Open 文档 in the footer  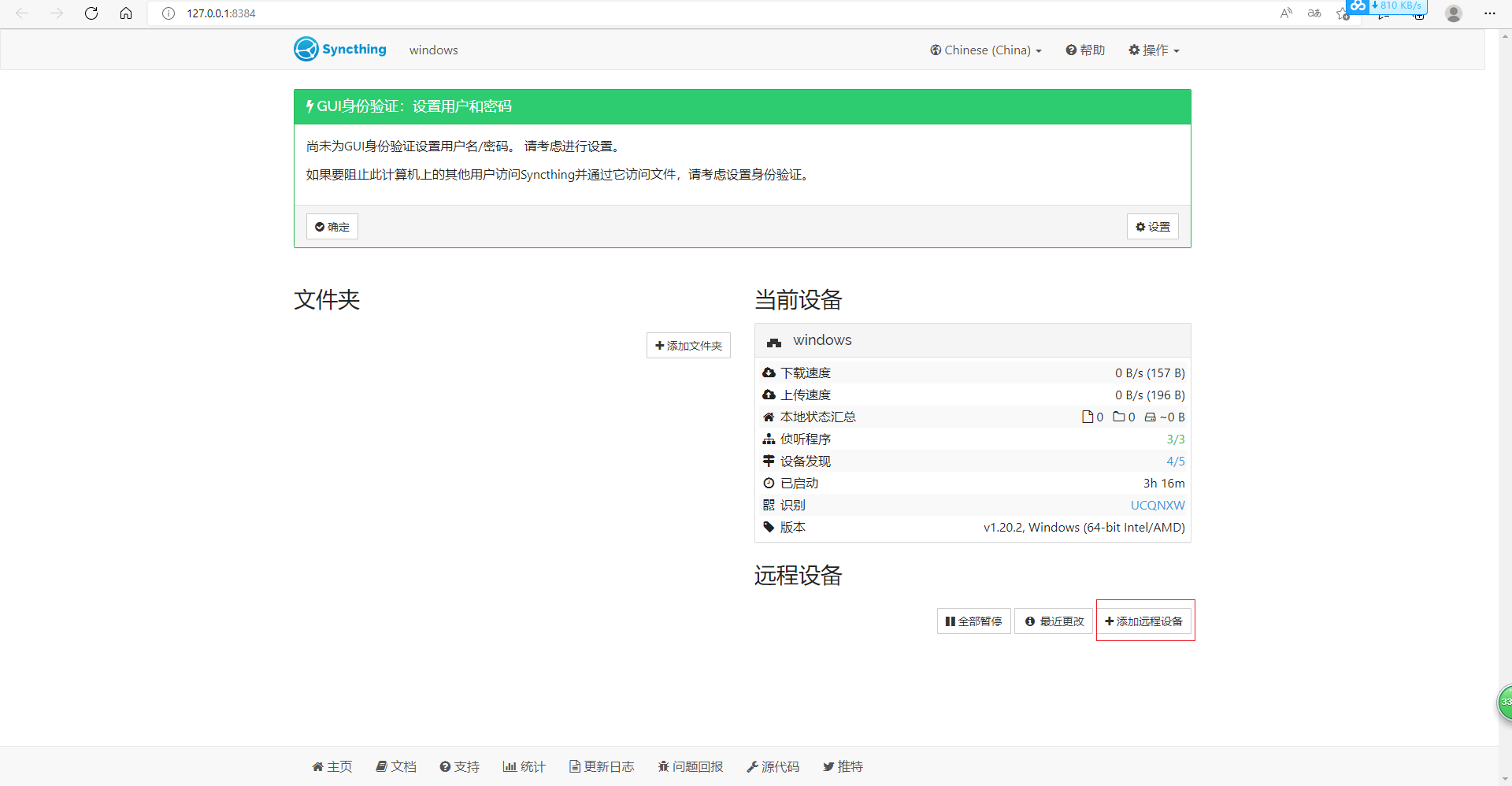pyautogui.click(x=396, y=766)
